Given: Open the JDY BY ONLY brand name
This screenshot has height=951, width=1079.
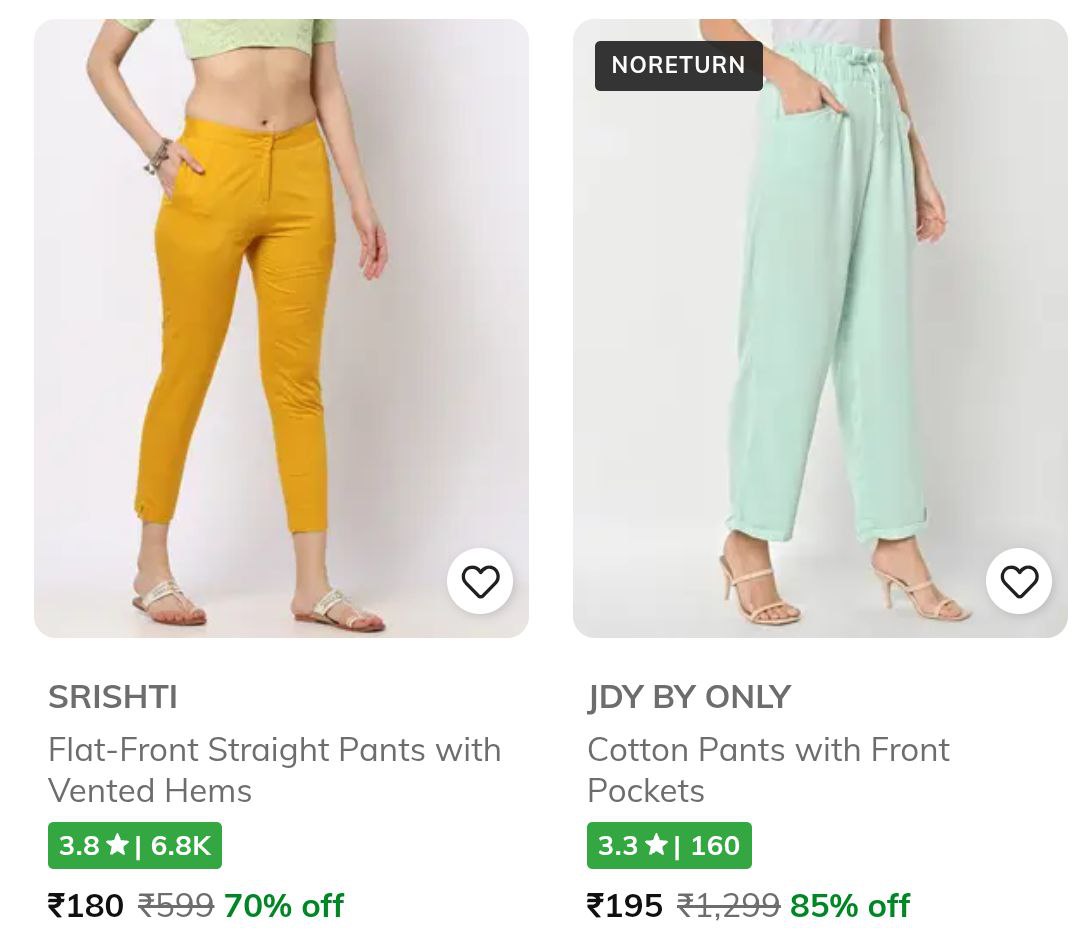Looking at the screenshot, I should [x=689, y=697].
